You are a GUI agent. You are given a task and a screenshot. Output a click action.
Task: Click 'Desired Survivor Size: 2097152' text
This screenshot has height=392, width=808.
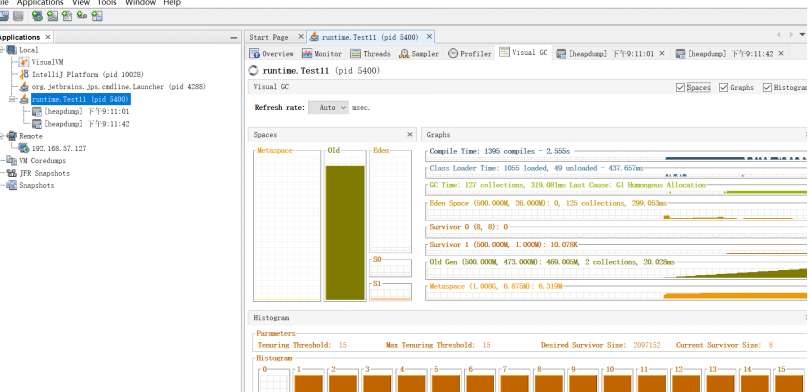click(600, 345)
